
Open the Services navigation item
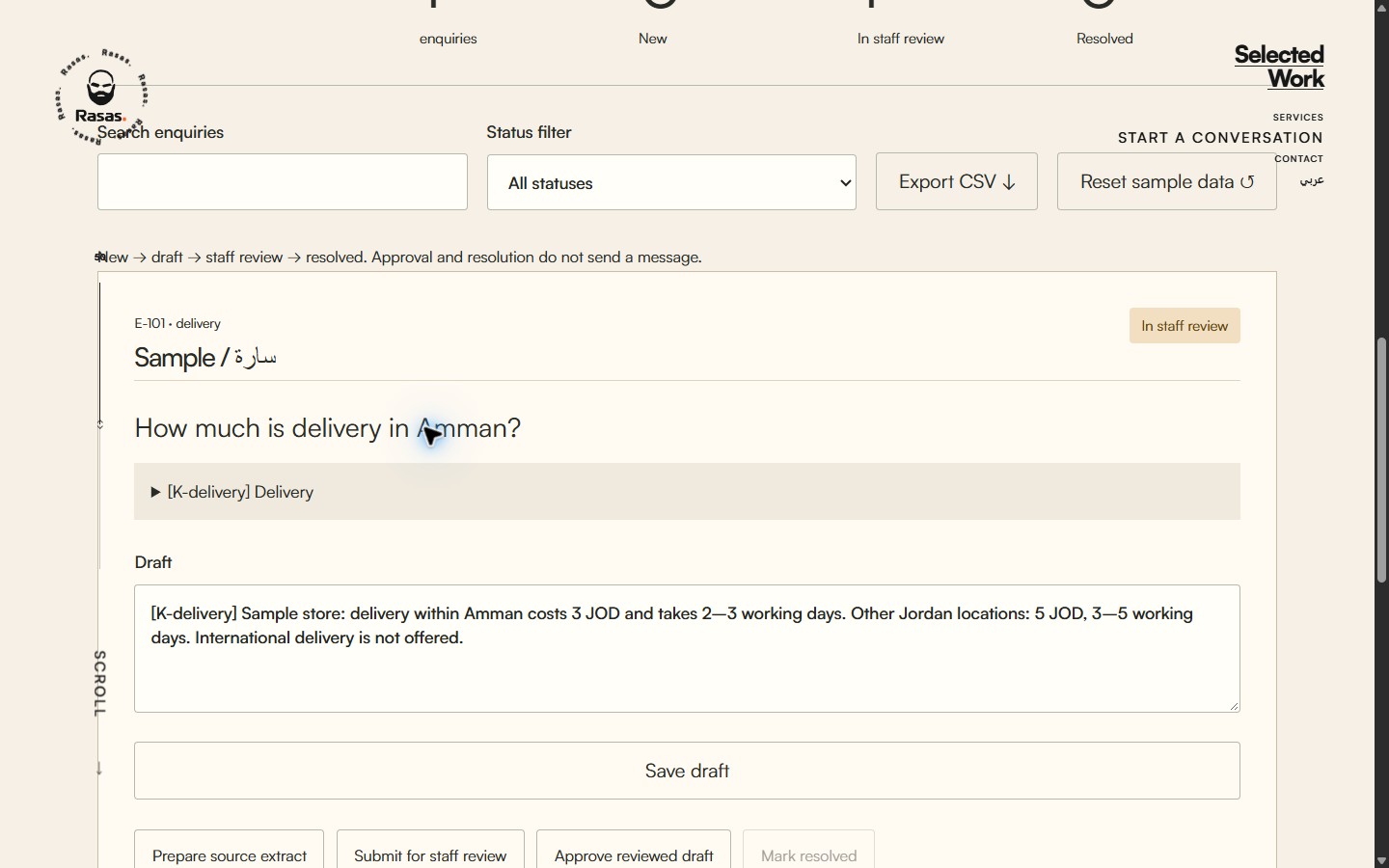(1298, 117)
